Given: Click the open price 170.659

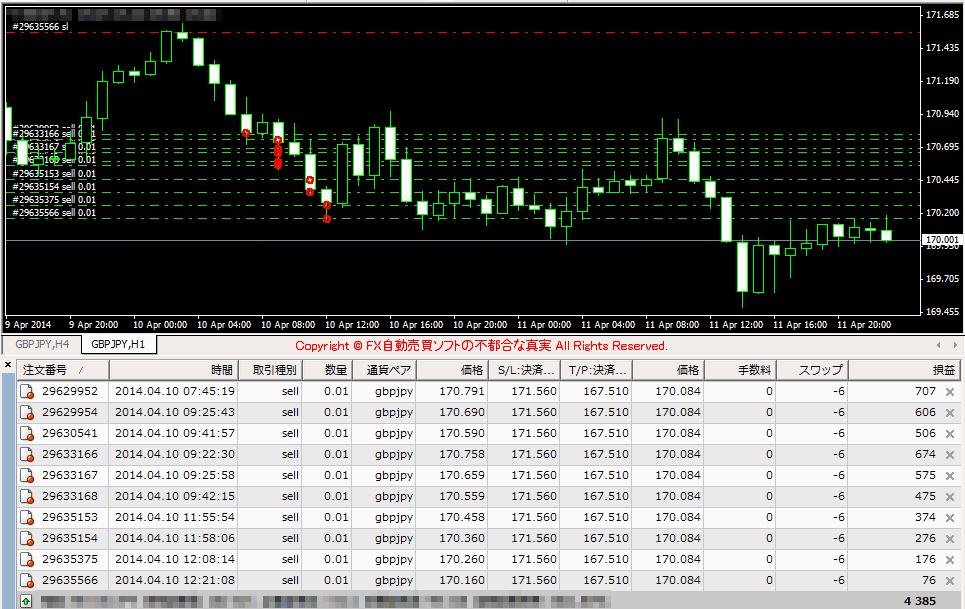Looking at the screenshot, I should pos(462,476).
